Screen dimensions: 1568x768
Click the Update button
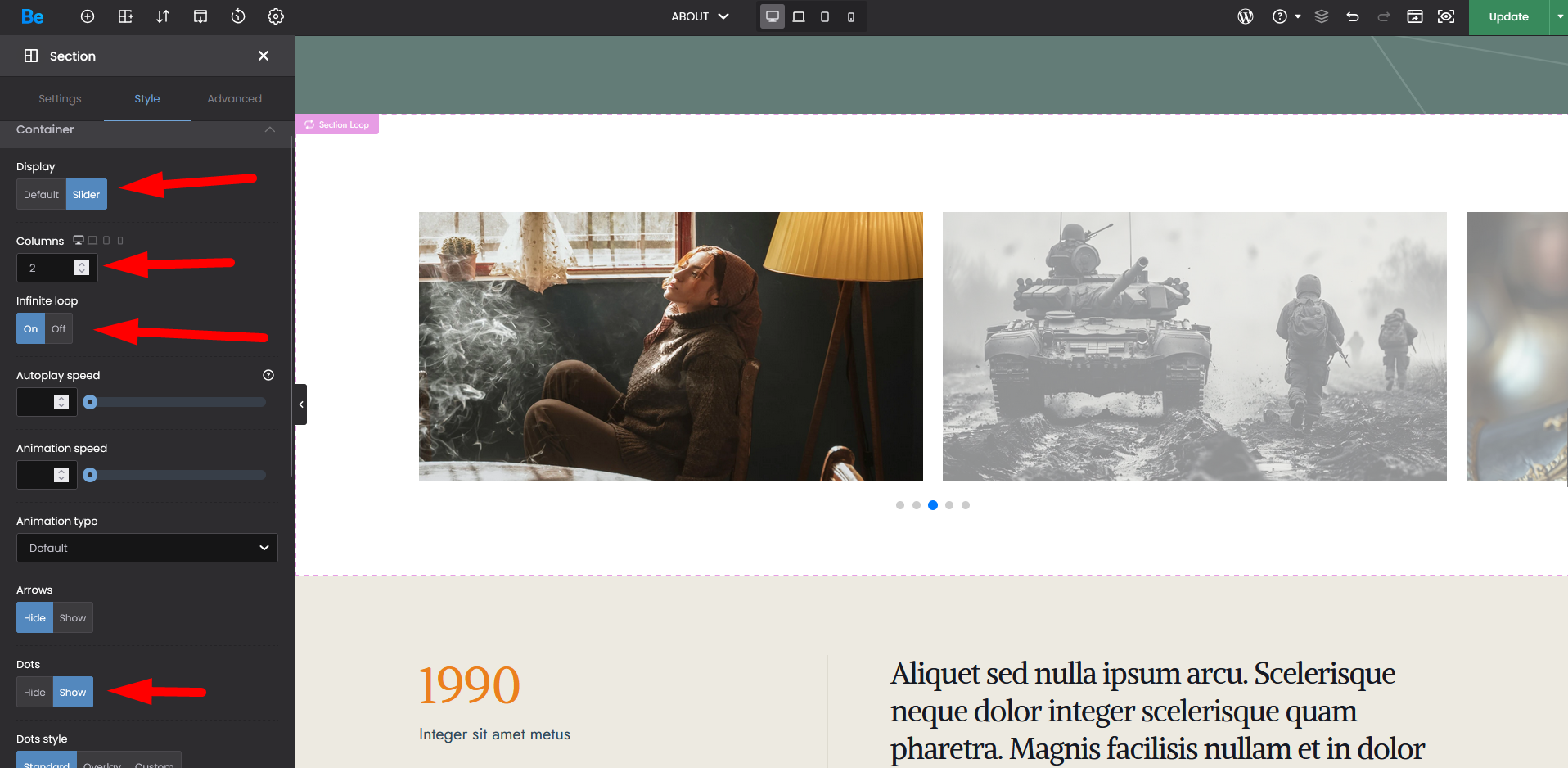1509,16
